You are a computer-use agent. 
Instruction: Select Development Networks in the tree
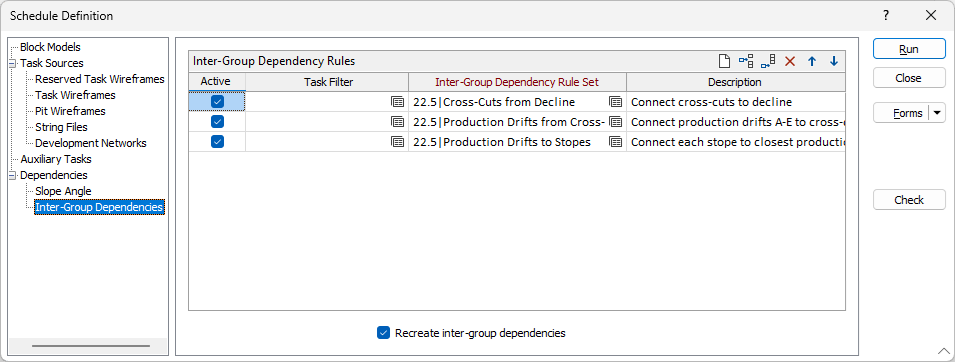pyautogui.click(x=91, y=143)
